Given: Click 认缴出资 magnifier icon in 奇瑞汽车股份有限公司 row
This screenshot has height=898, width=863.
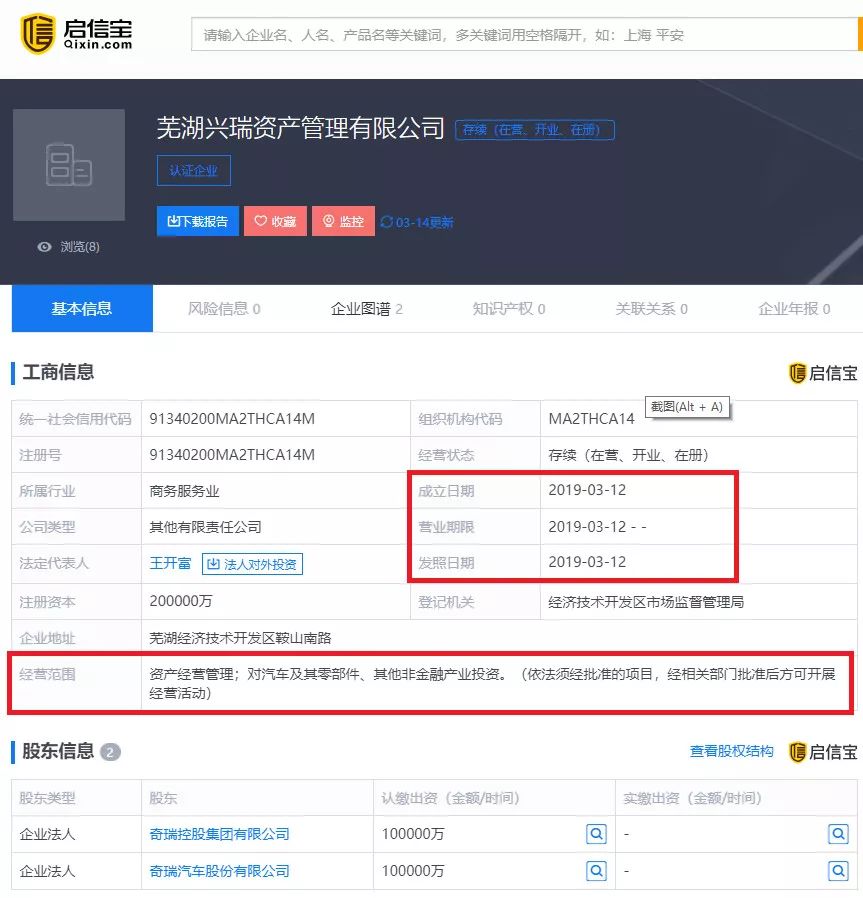Looking at the screenshot, I should [x=596, y=872].
